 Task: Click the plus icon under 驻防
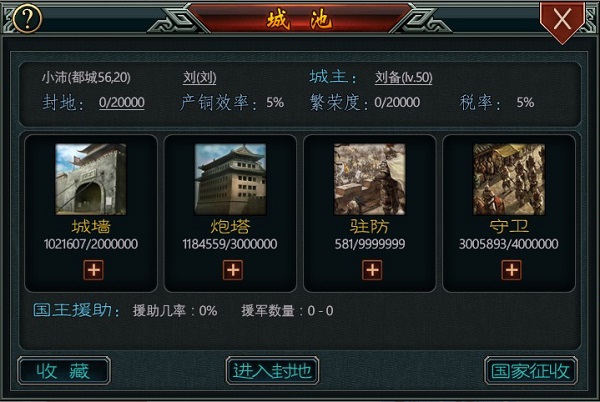click(372, 270)
